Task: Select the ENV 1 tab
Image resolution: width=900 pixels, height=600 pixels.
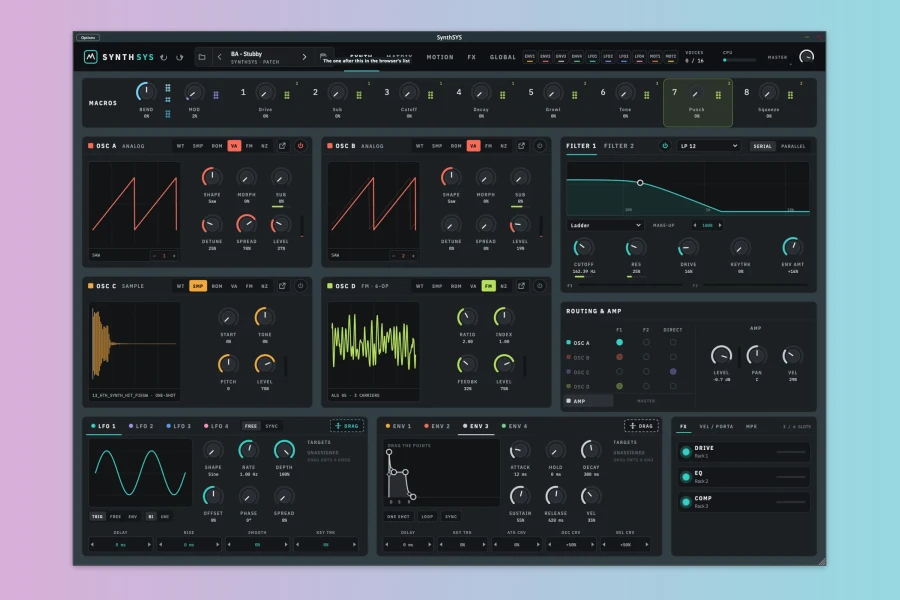Action: click(x=398, y=426)
